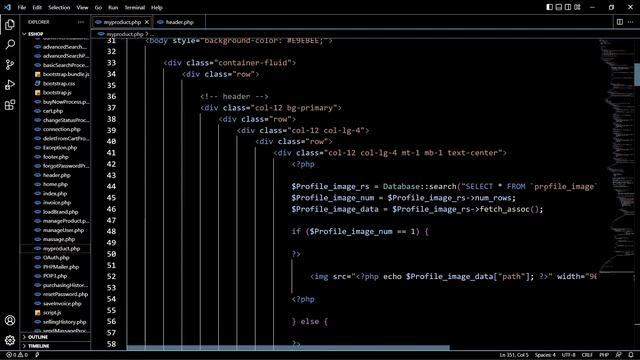Screen dimensions: 640x360
Task: Split the editor right
Action: [x=620, y=22]
